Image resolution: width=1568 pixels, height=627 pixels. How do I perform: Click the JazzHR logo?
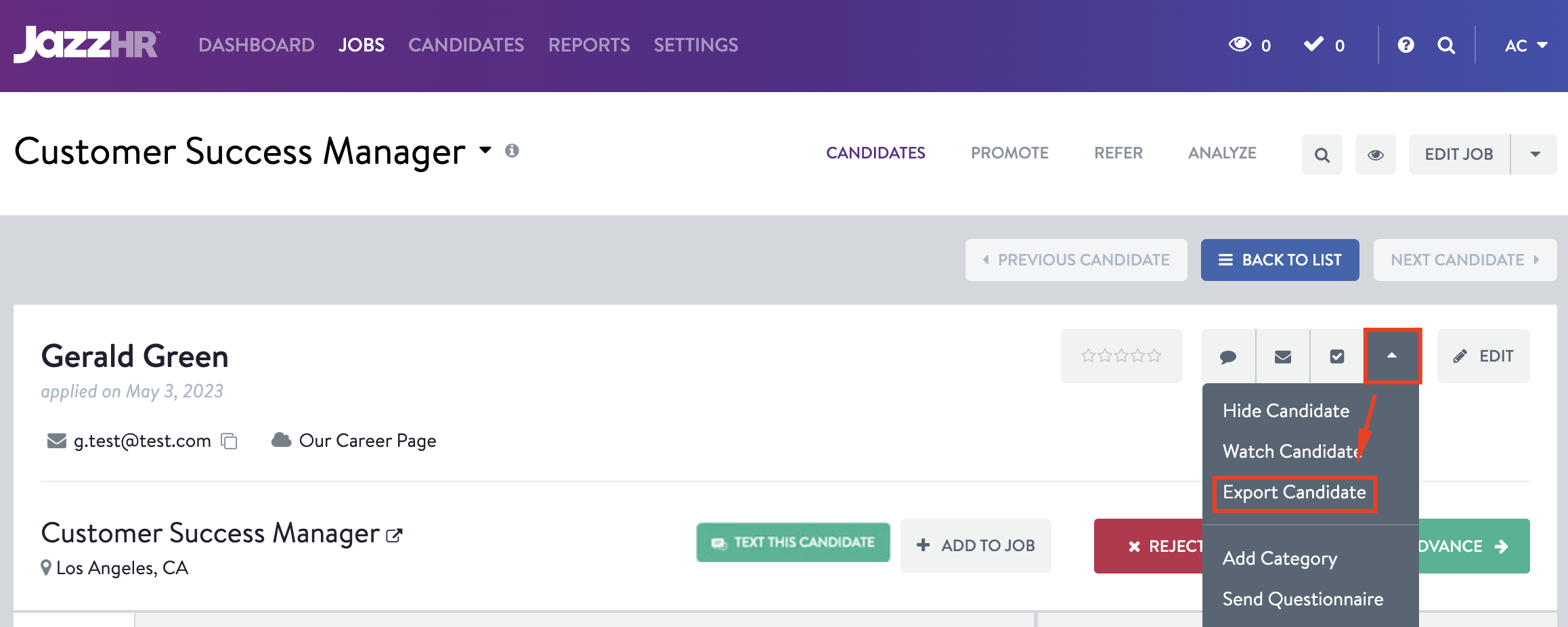[87, 45]
